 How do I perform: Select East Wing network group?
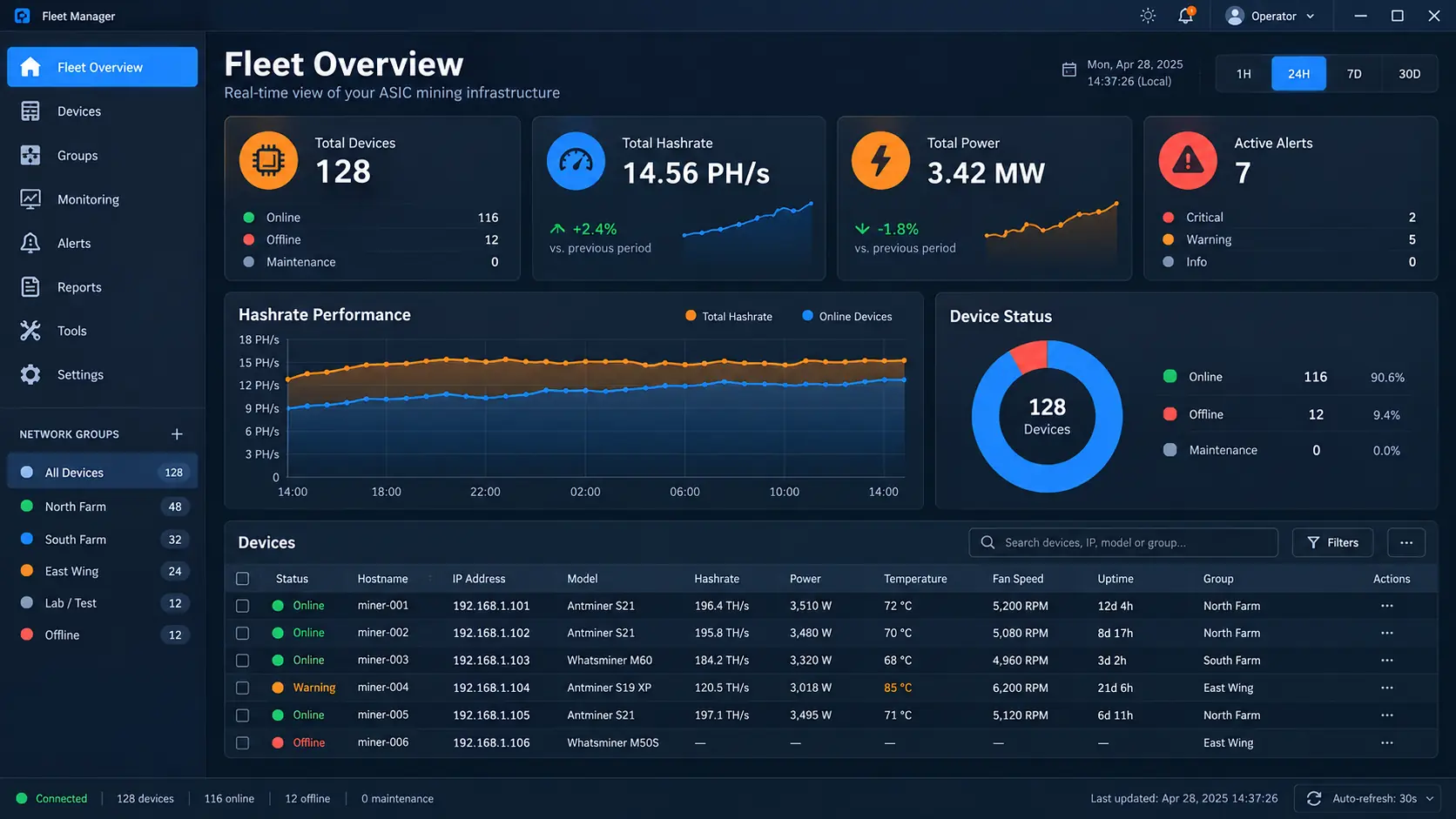pyautogui.click(x=103, y=571)
